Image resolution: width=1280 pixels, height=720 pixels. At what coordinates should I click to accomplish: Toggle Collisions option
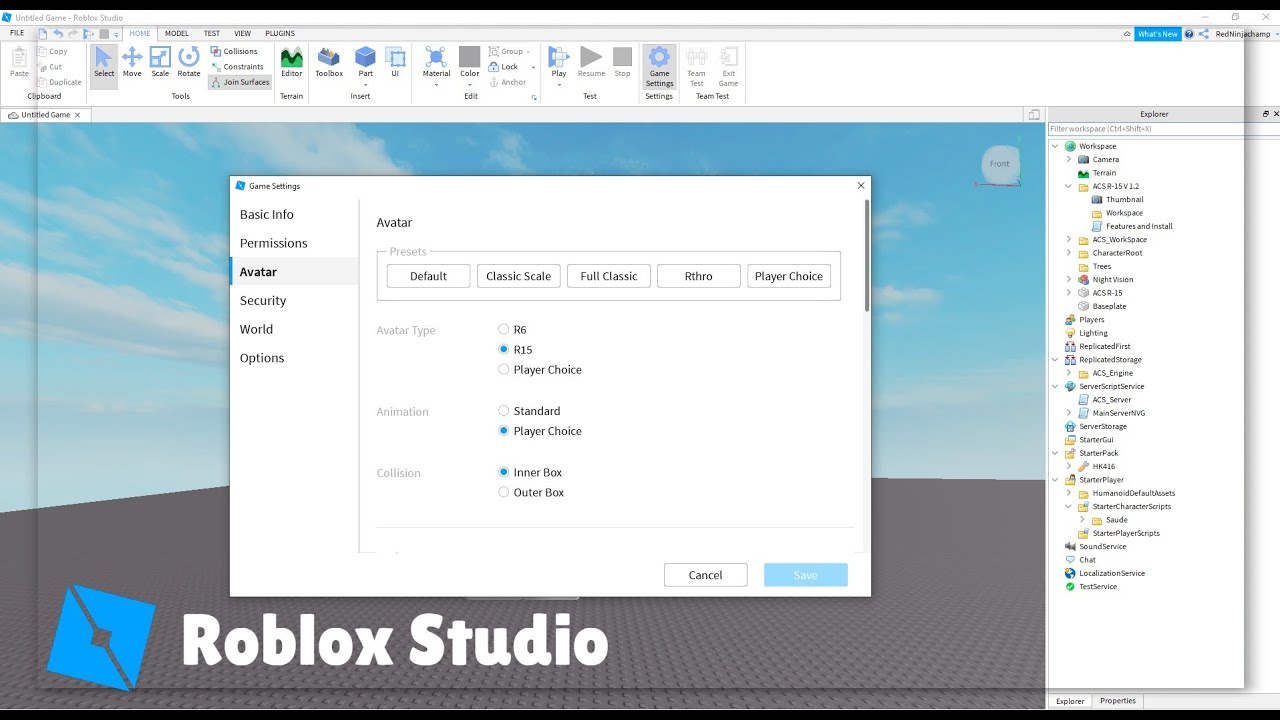[x=234, y=51]
